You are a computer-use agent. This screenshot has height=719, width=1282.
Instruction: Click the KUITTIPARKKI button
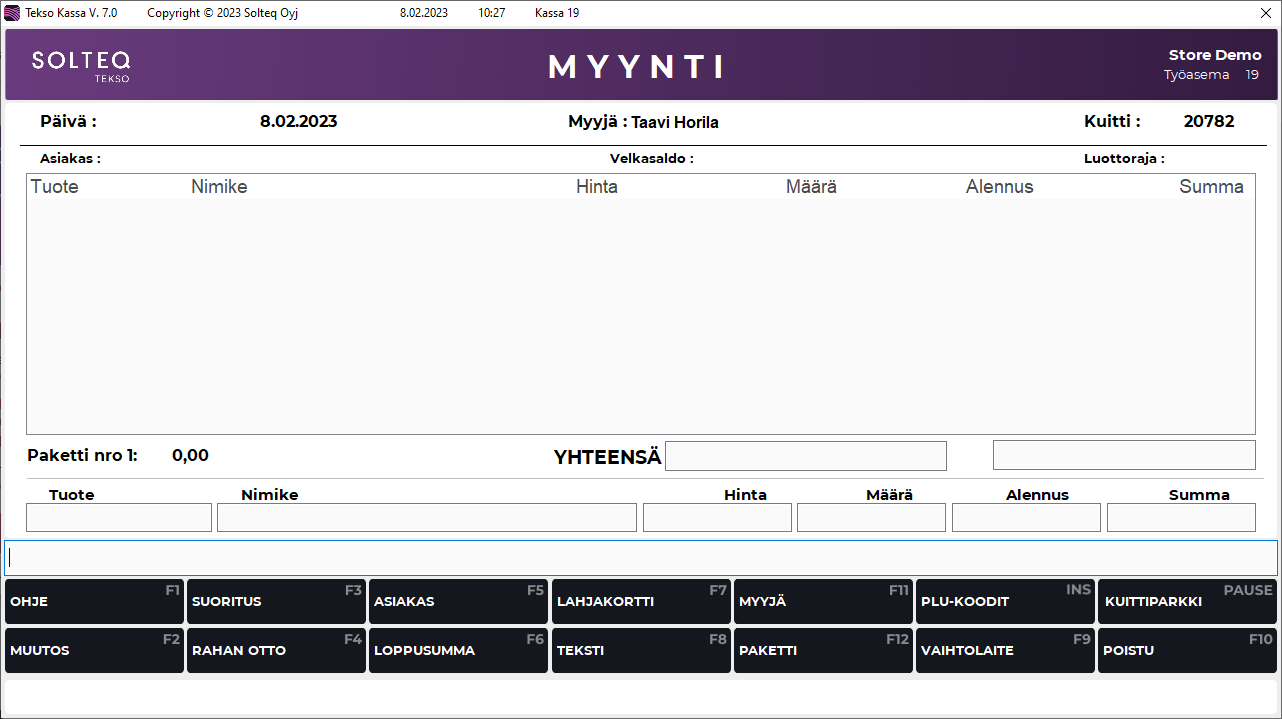coord(1187,602)
